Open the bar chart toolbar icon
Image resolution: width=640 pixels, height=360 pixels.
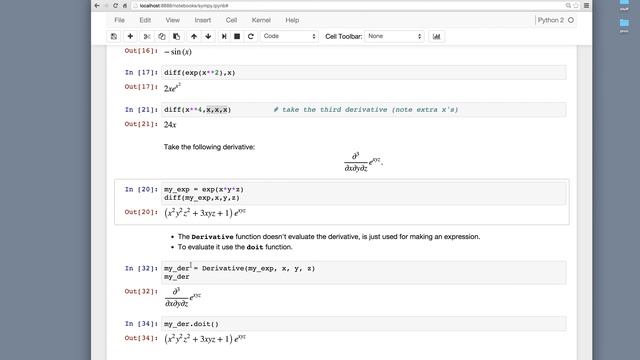436,36
